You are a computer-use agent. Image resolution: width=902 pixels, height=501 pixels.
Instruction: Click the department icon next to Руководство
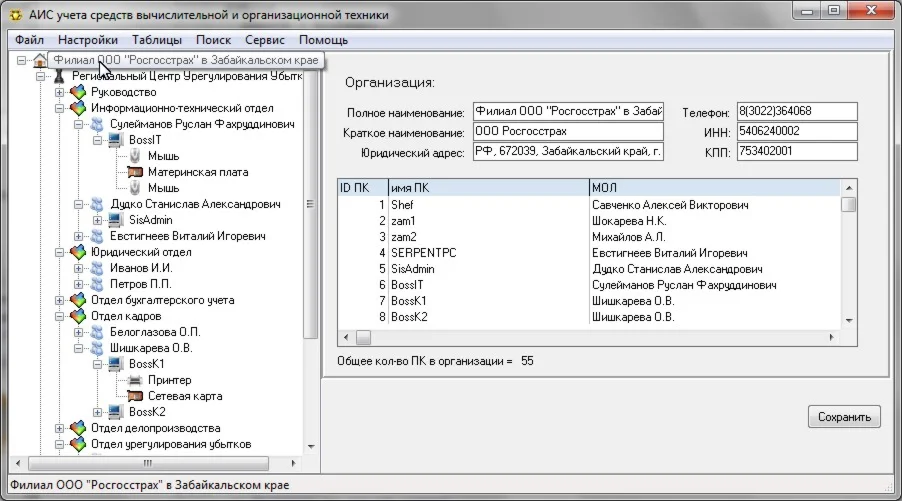click(78, 93)
